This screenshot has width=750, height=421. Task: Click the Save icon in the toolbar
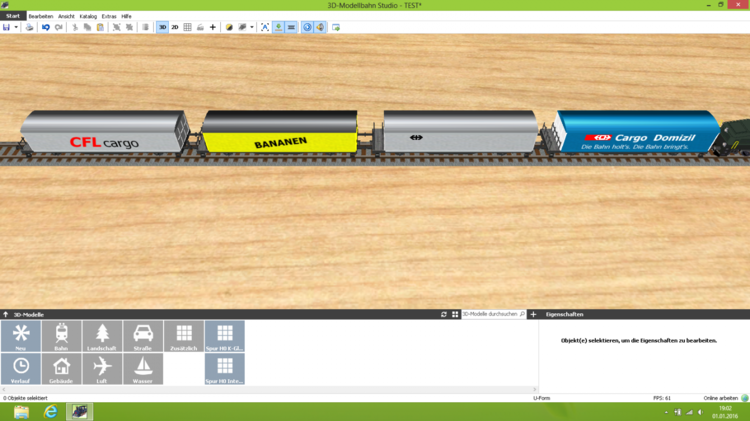[x=6, y=27]
